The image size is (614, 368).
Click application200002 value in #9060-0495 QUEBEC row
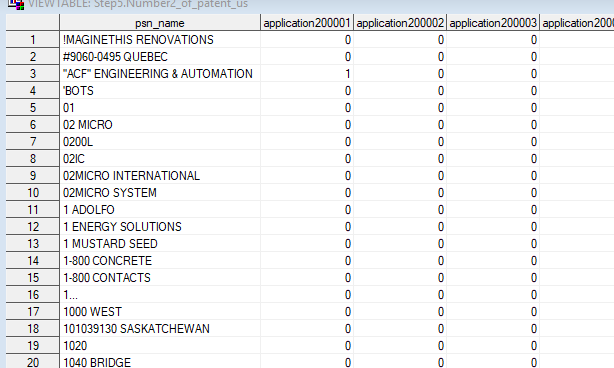coord(400,57)
